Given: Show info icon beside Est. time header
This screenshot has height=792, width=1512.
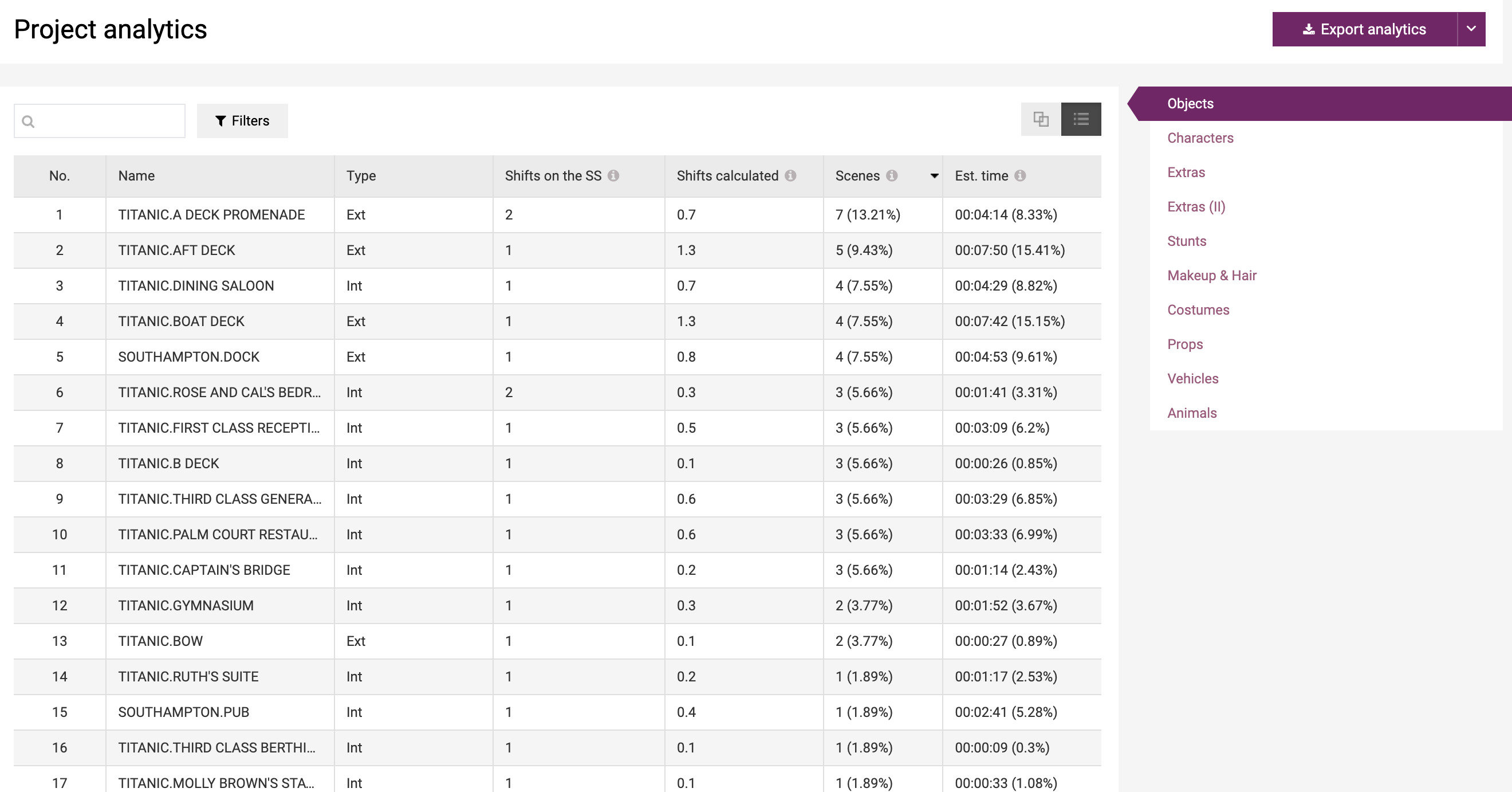Looking at the screenshot, I should (x=1020, y=176).
